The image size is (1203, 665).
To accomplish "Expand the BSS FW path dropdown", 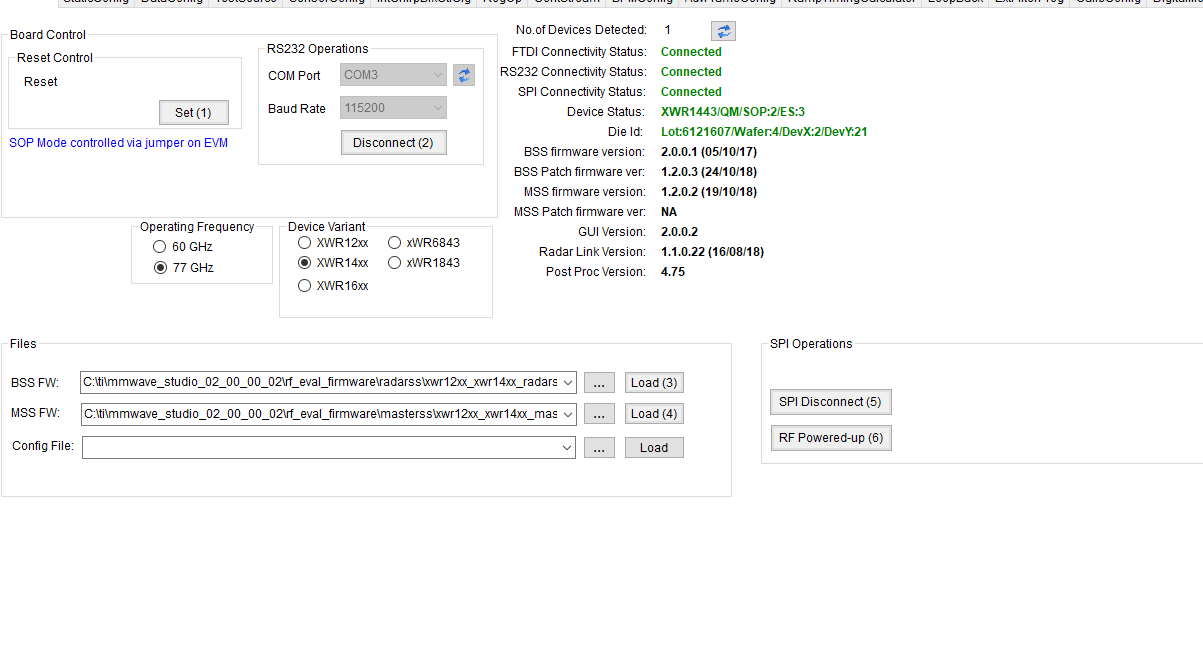I will [569, 382].
